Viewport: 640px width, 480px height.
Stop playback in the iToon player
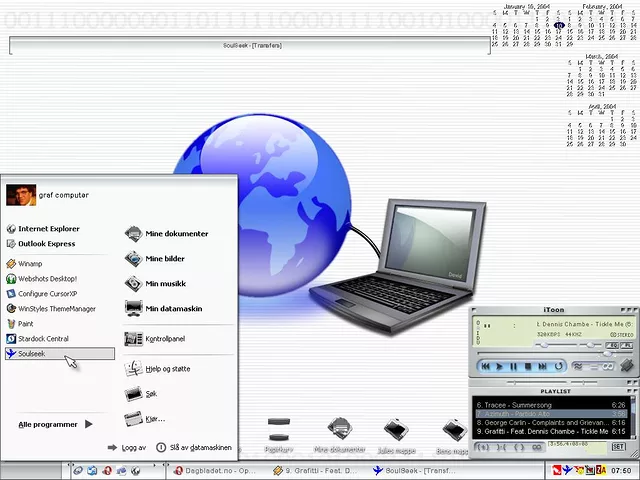coord(528,367)
